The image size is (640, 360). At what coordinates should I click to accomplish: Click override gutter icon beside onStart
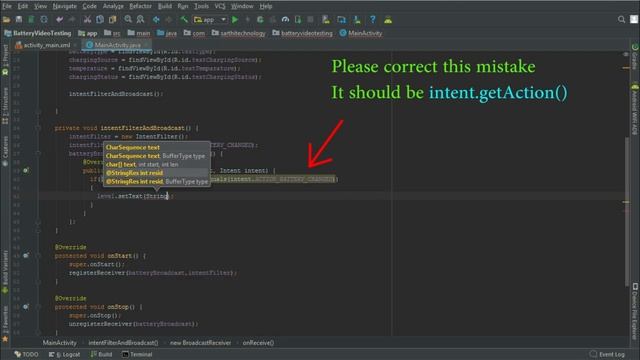26,256
